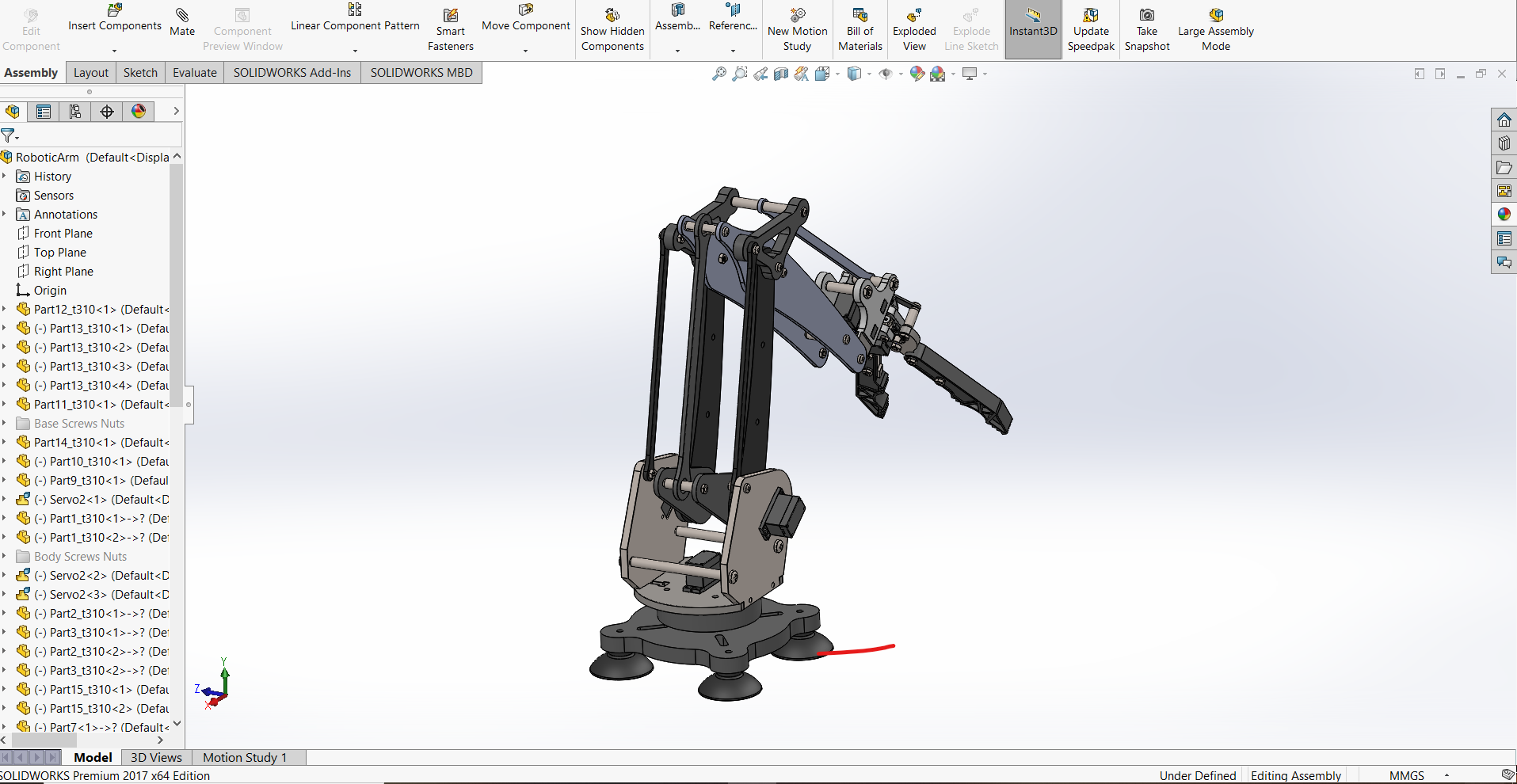Open File Explorer in task pane
1517x784 pixels.
(x=1504, y=167)
